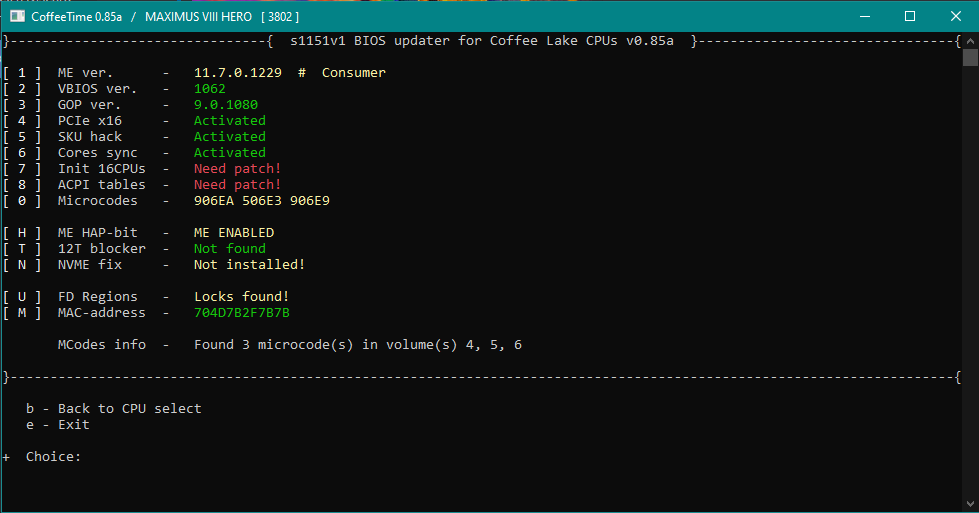Click the GOP version 9.0.1080
This screenshot has height=513, width=979.
(x=225, y=105)
